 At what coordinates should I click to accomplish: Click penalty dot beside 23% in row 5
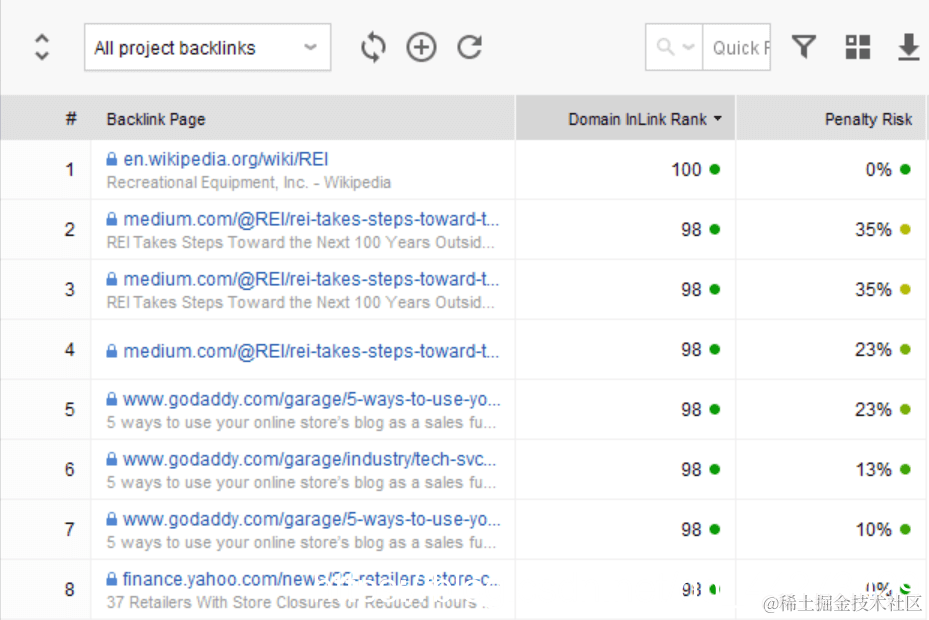click(x=905, y=409)
